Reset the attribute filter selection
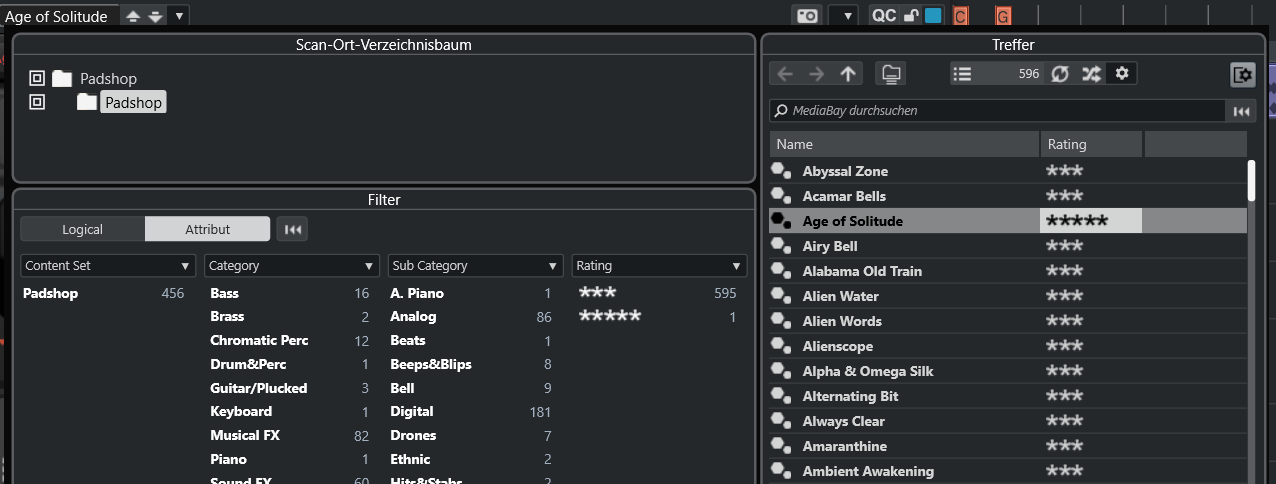 pyautogui.click(x=292, y=229)
